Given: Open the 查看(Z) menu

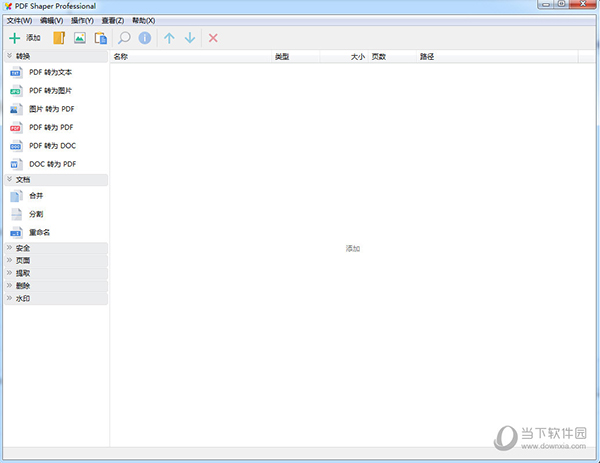Looking at the screenshot, I should click(x=112, y=21).
